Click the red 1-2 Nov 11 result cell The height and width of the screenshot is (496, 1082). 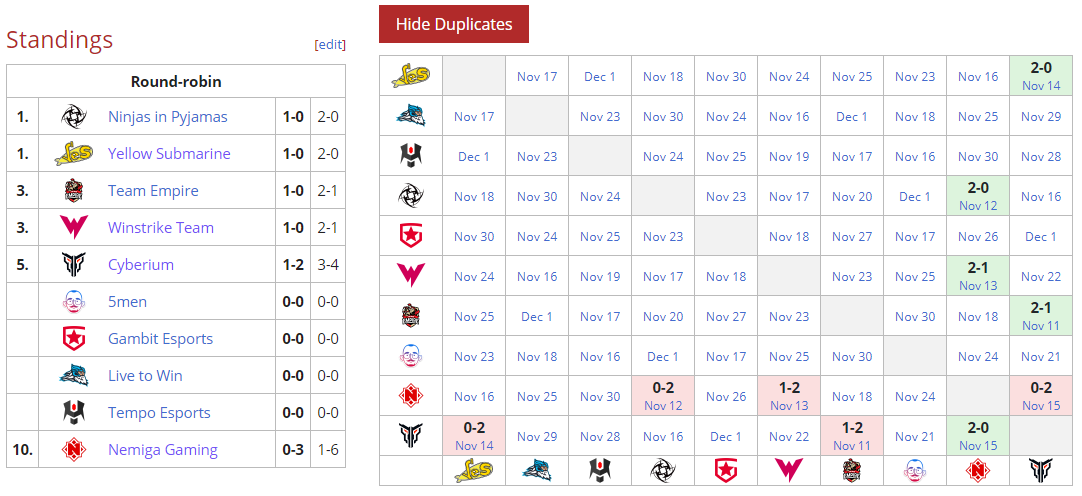point(851,436)
